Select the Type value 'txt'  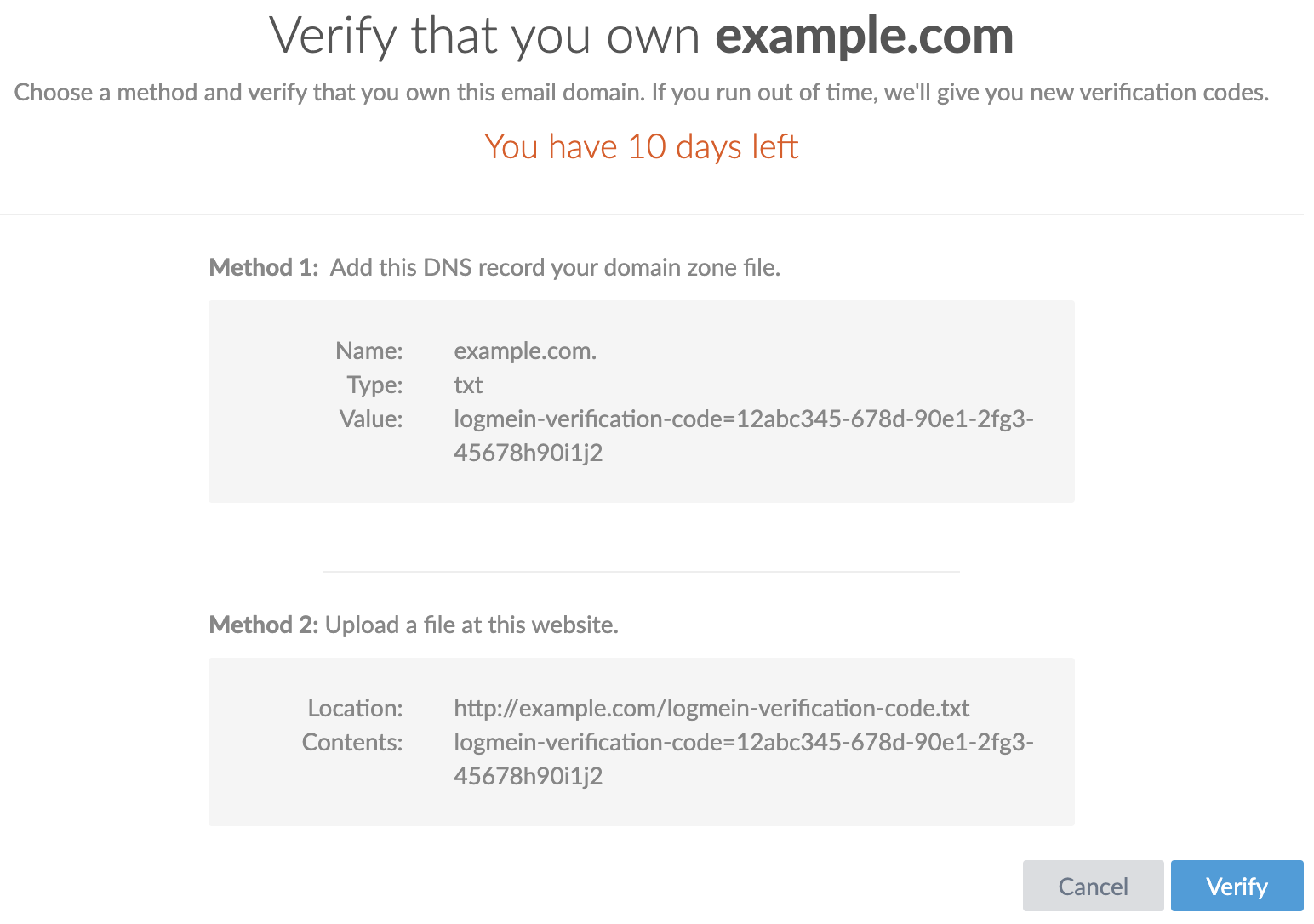[467, 385]
